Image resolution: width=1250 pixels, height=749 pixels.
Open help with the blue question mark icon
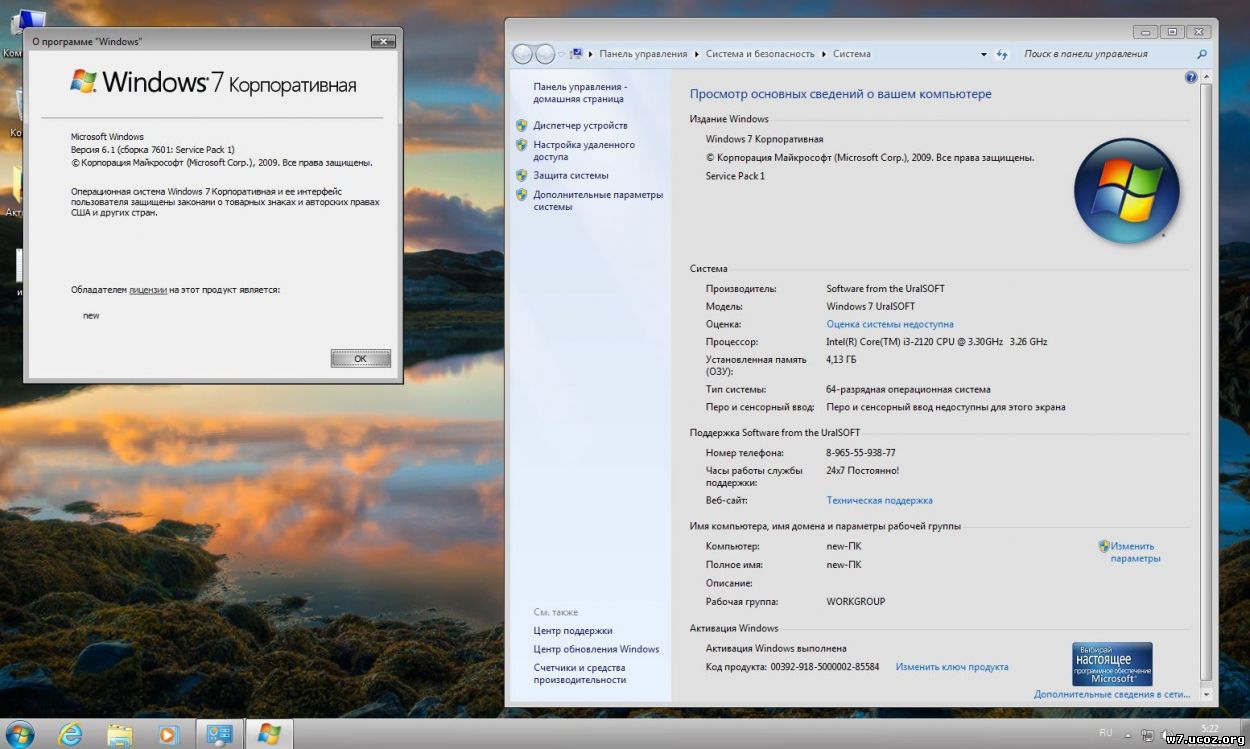click(1191, 77)
